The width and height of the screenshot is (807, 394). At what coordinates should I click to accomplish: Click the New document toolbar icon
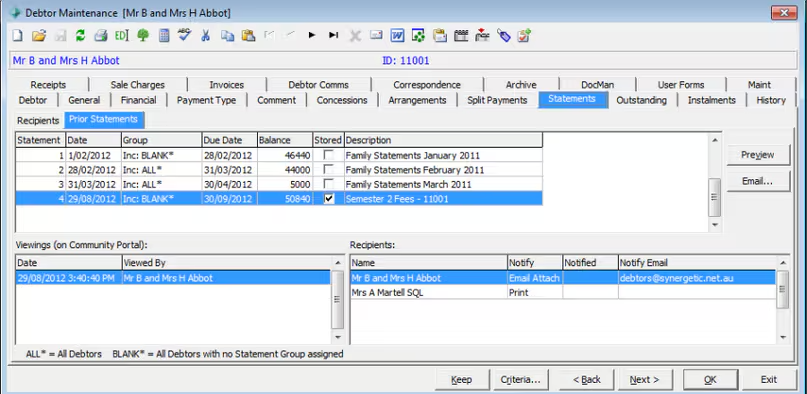click(x=18, y=35)
